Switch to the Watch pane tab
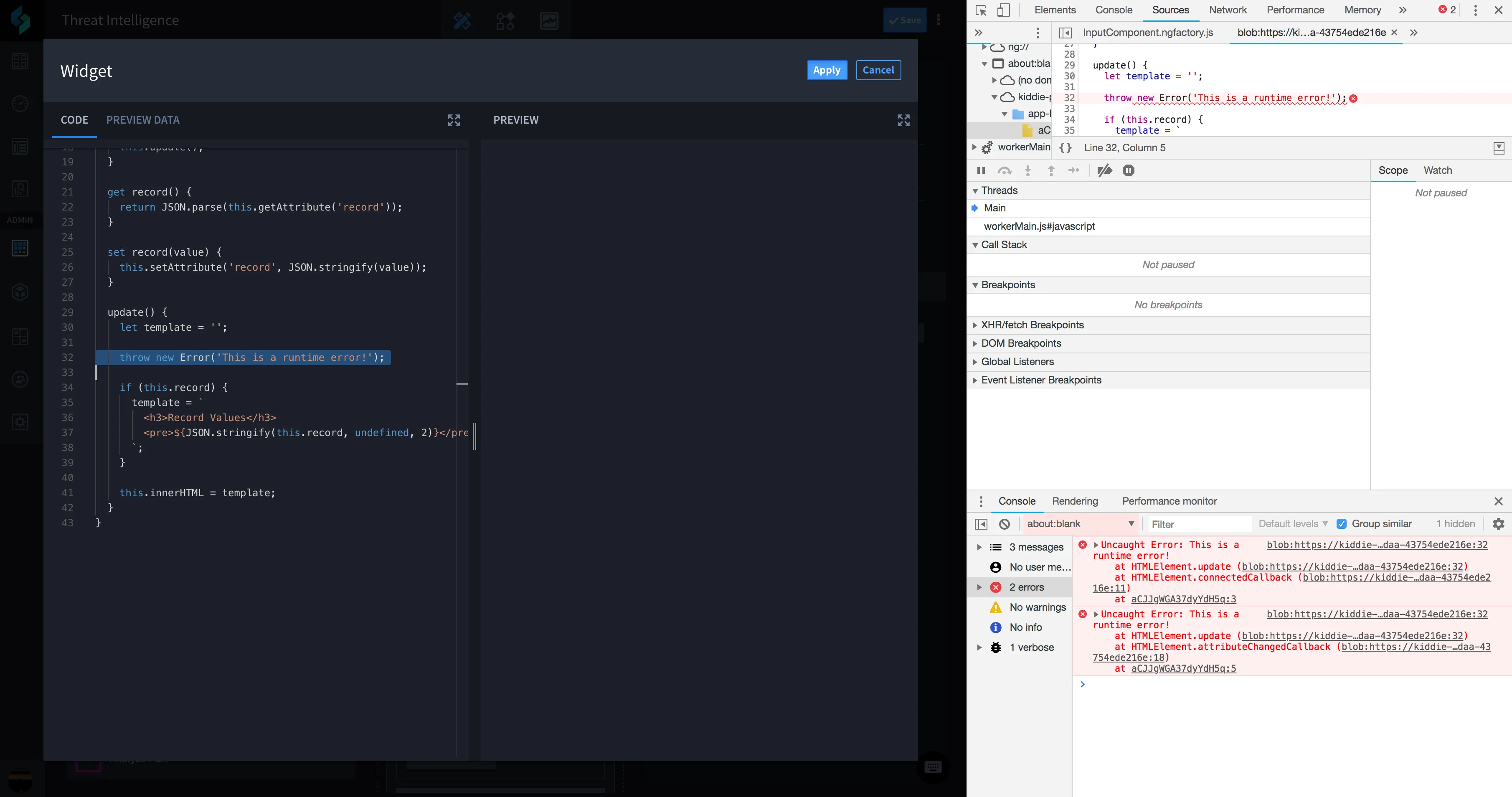 pyautogui.click(x=1438, y=170)
